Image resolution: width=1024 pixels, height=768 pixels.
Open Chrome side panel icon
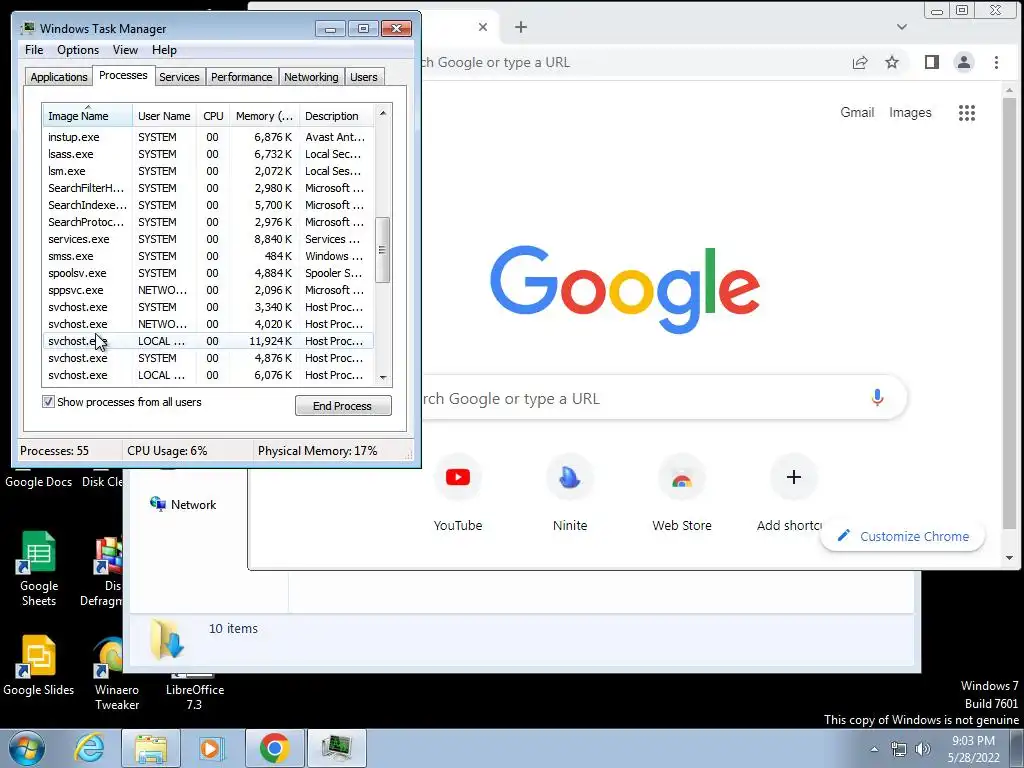click(x=932, y=63)
